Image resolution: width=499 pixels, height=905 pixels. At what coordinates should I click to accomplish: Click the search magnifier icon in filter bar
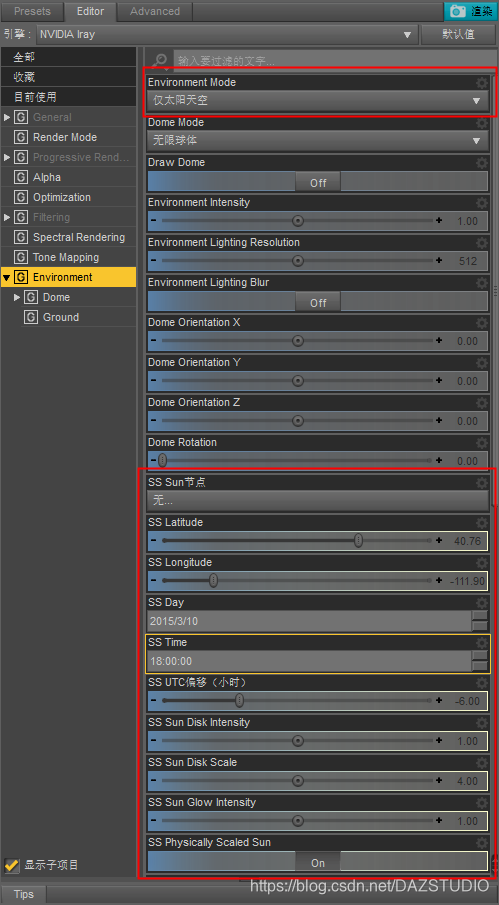[x=160, y=60]
